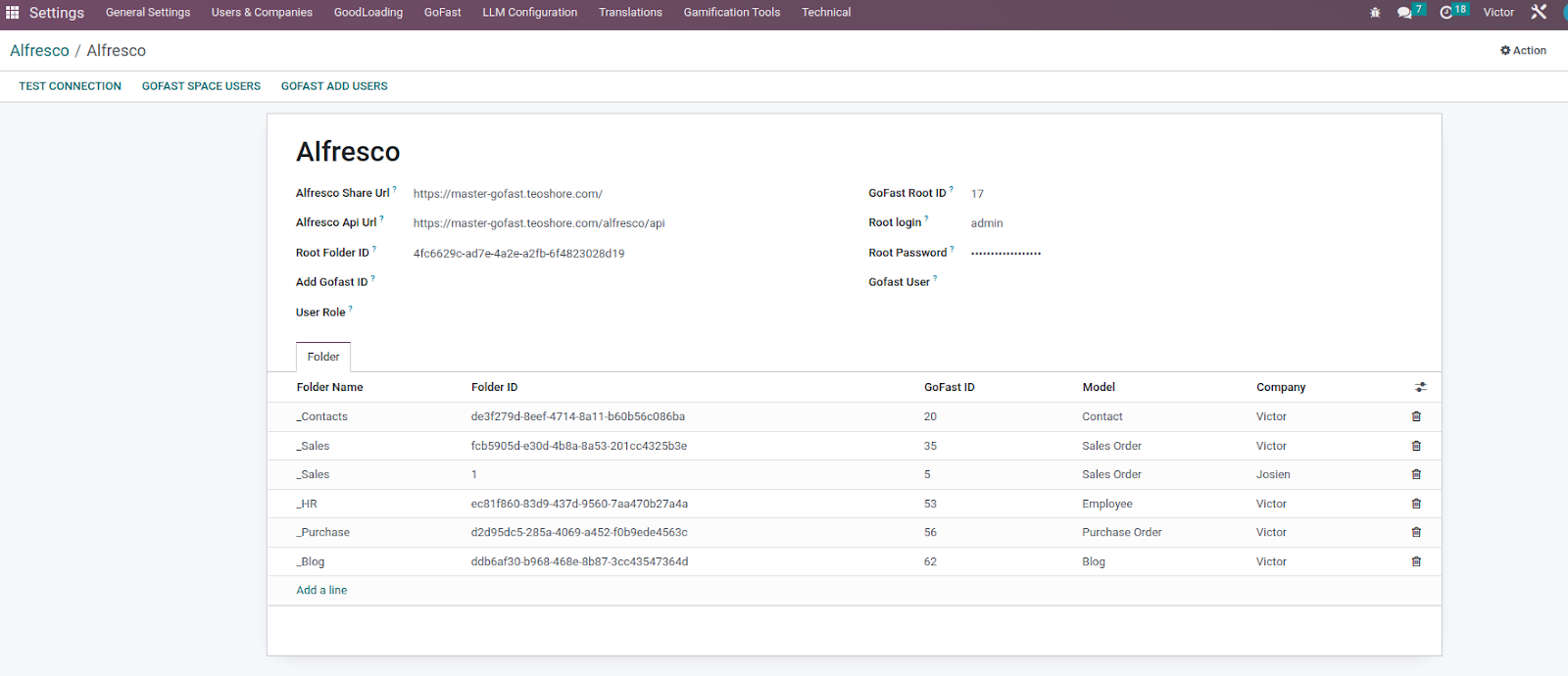The image size is (1568, 676).
Task: Delete the _Blog folder row
Action: 1416,561
